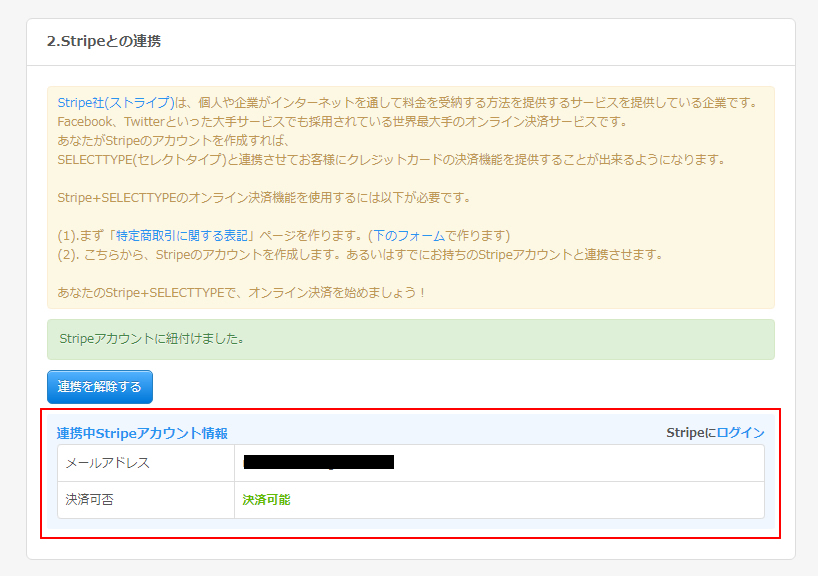Click the line mentioning Facebook、Twitter
This screenshot has height=576, width=818.
point(340,122)
